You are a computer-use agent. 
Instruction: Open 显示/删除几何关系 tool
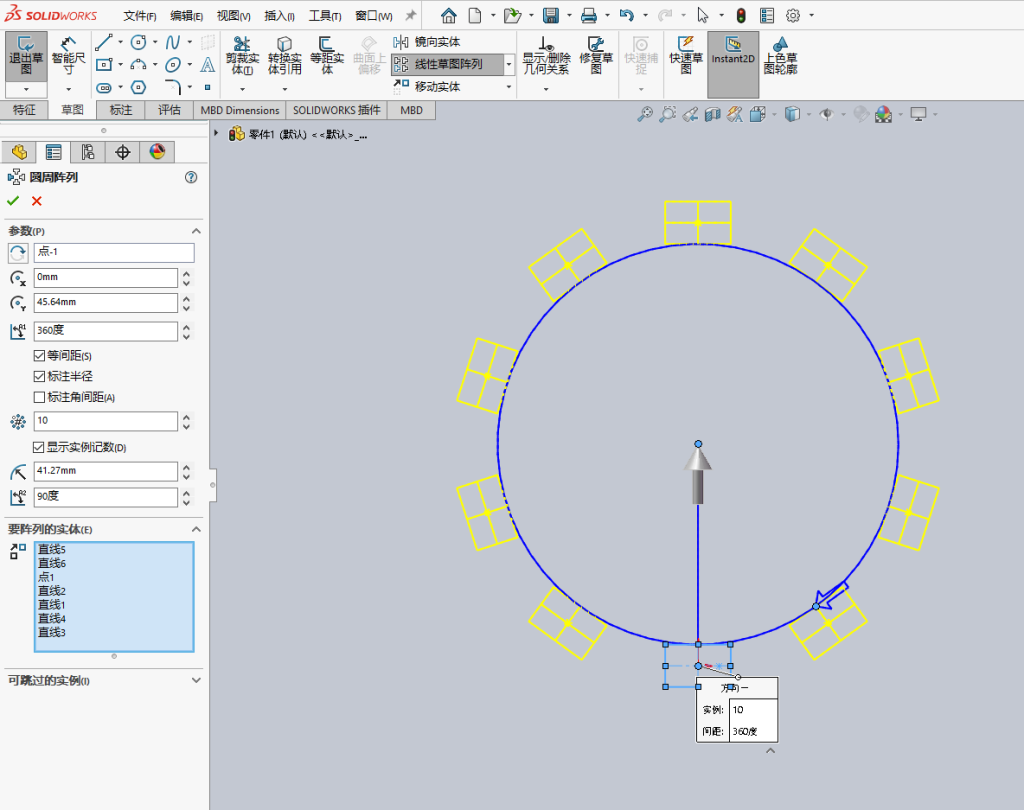(546, 56)
